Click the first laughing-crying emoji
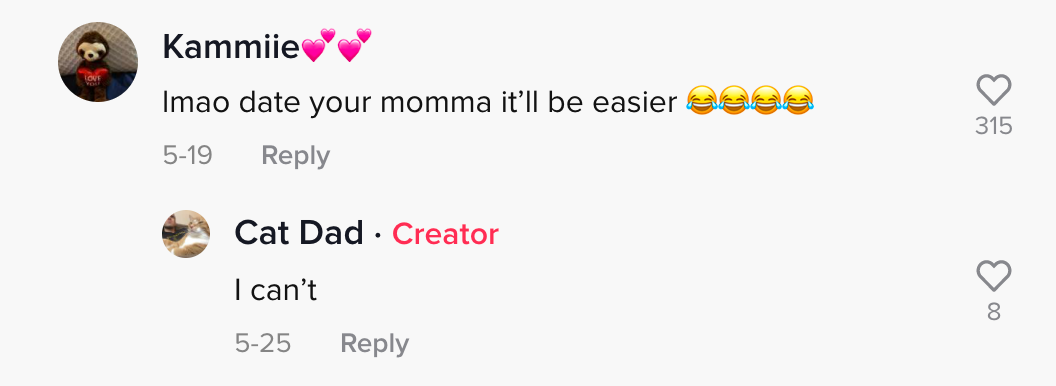1056x386 pixels. click(702, 101)
